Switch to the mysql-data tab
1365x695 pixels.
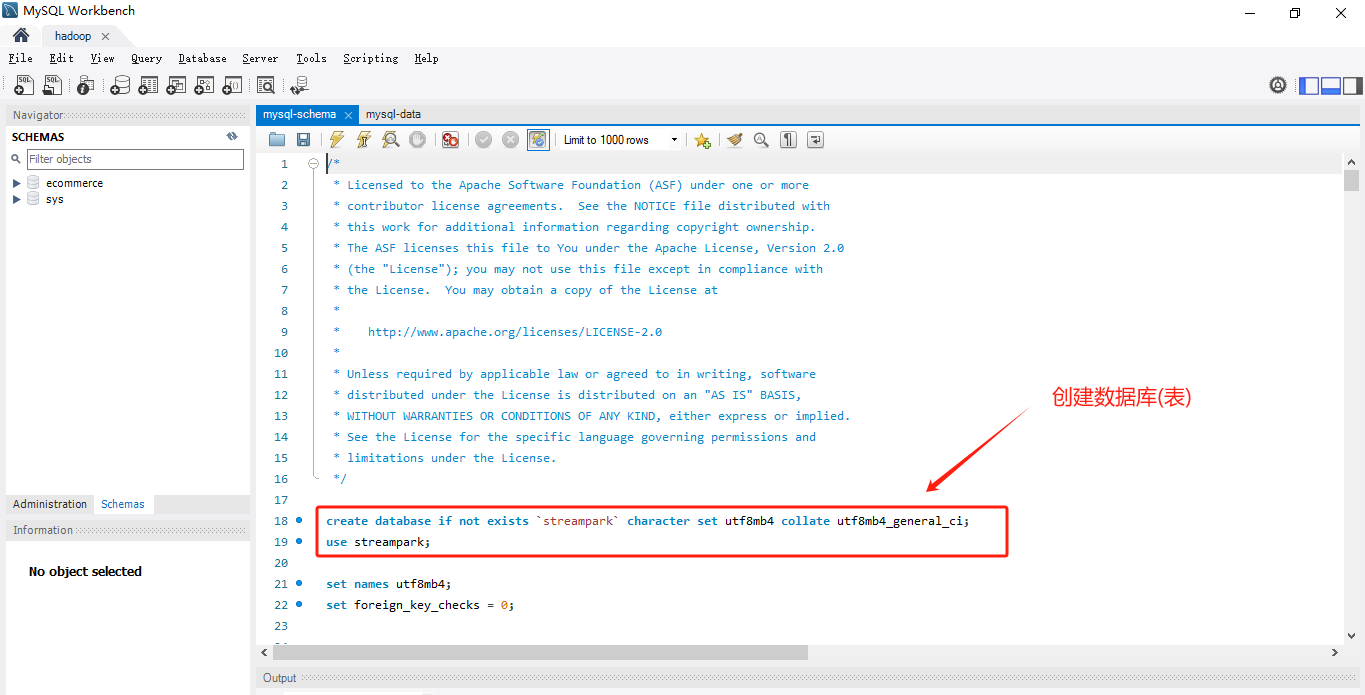tap(393, 114)
